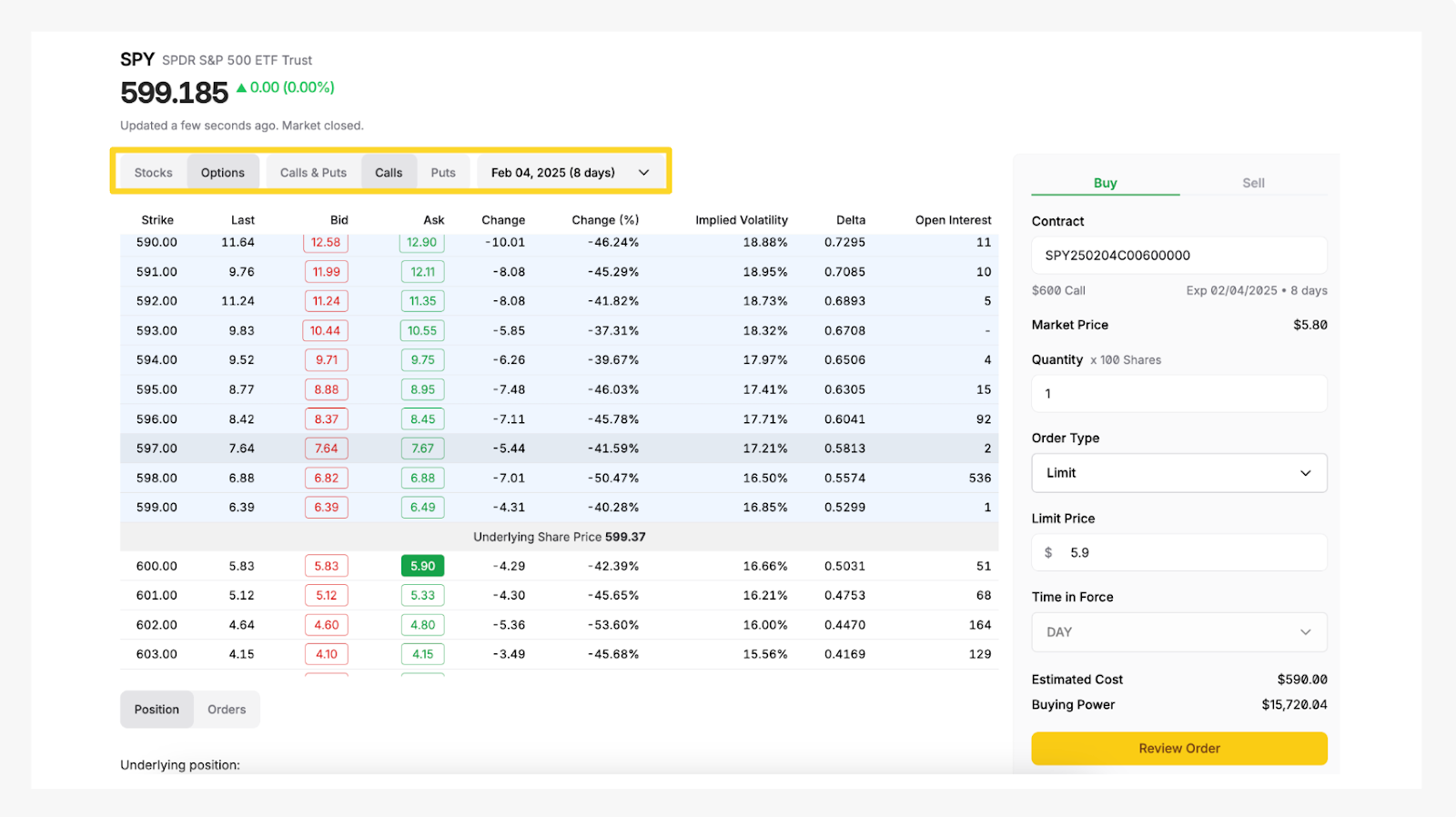Click the 11.35 ask for strike 592.00

point(422,301)
